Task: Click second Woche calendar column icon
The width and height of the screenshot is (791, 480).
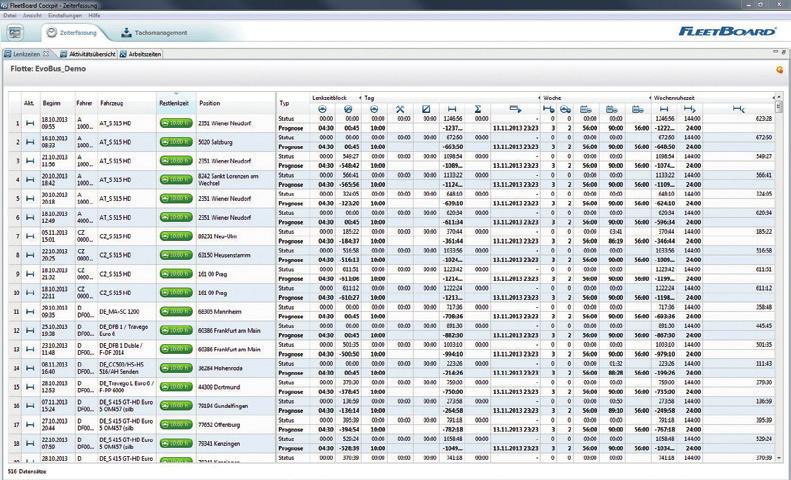Action: 611,109
